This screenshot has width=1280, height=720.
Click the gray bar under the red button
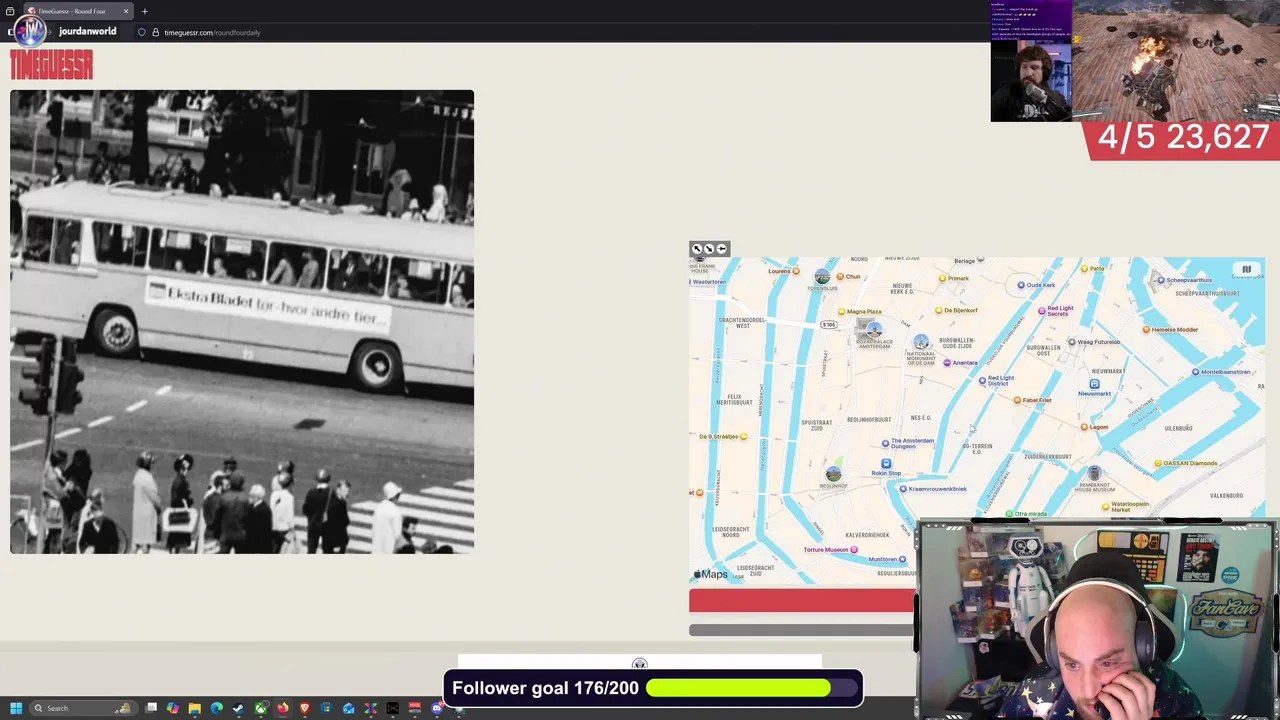point(801,630)
